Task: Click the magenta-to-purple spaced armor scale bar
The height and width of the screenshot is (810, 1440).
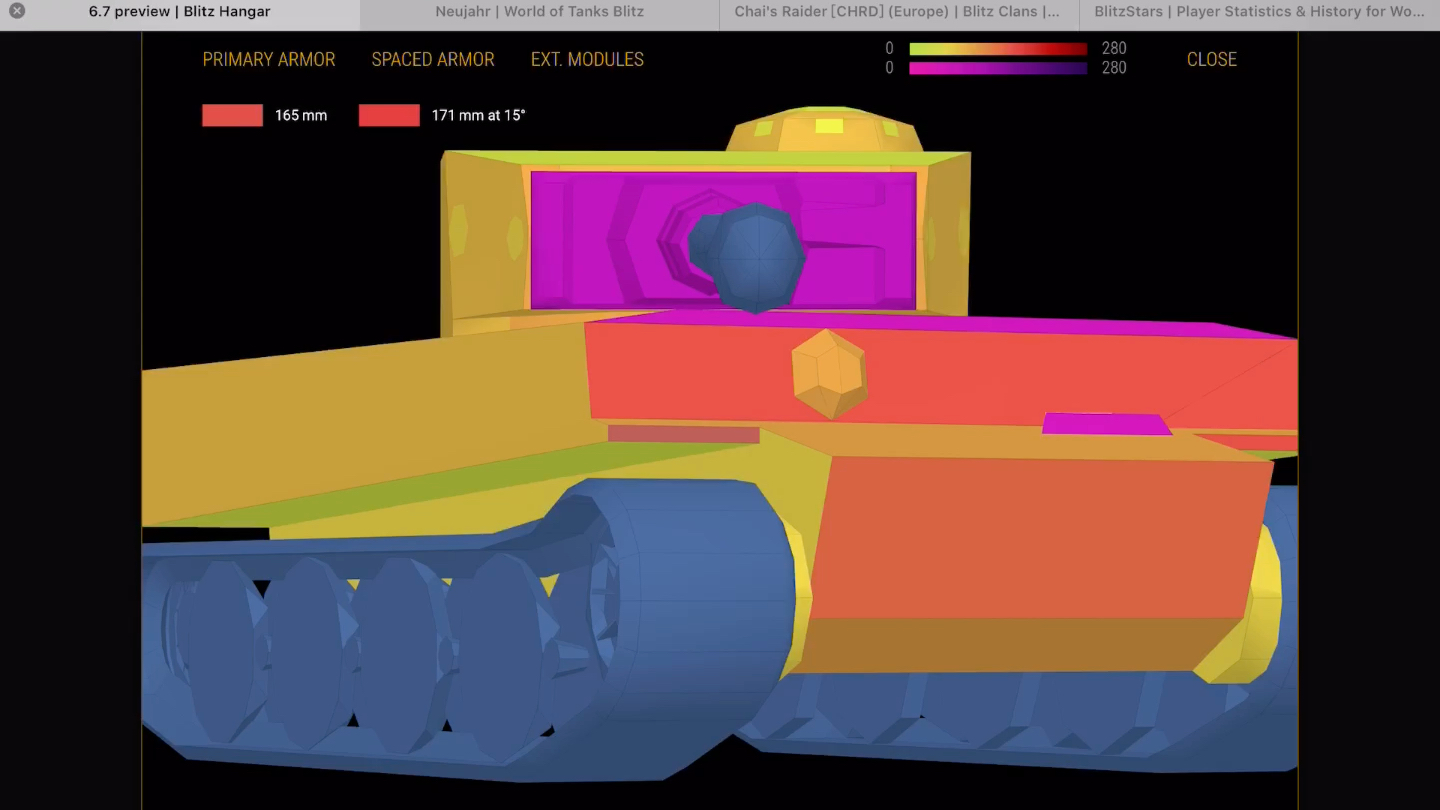Action: [x=998, y=68]
